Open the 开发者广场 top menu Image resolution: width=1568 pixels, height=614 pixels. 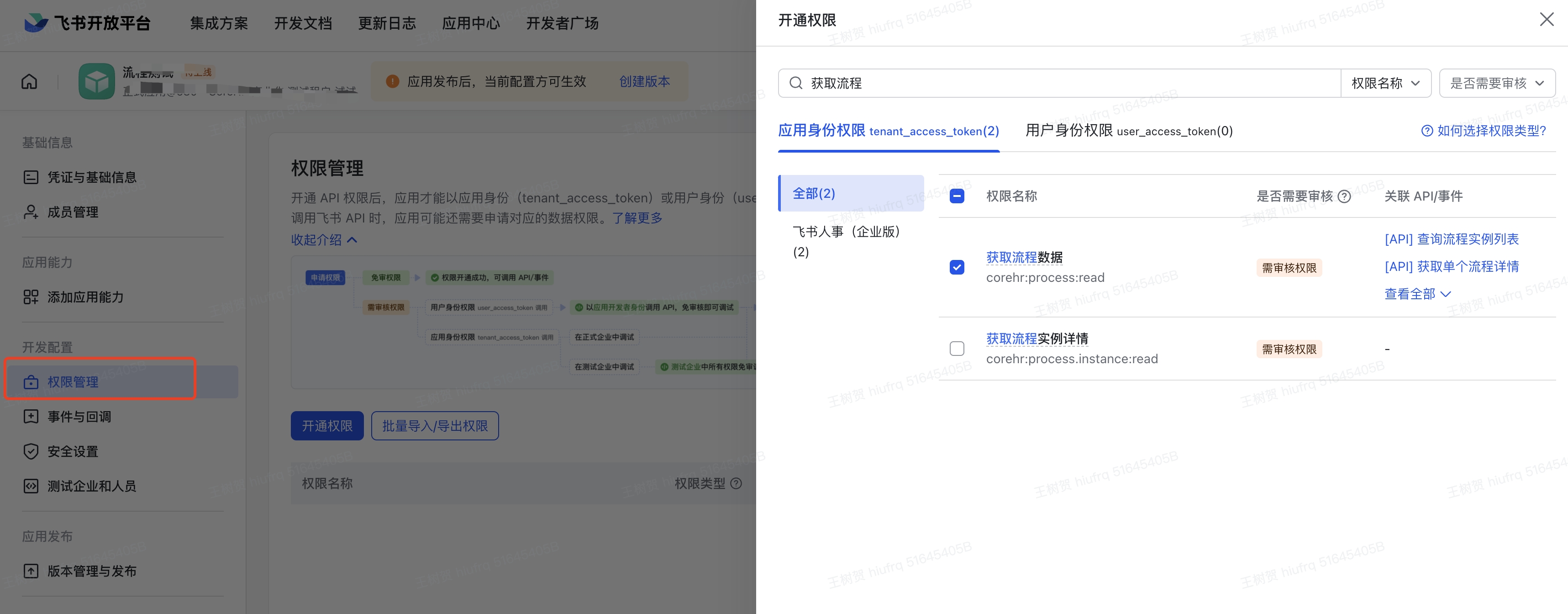[x=563, y=23]
